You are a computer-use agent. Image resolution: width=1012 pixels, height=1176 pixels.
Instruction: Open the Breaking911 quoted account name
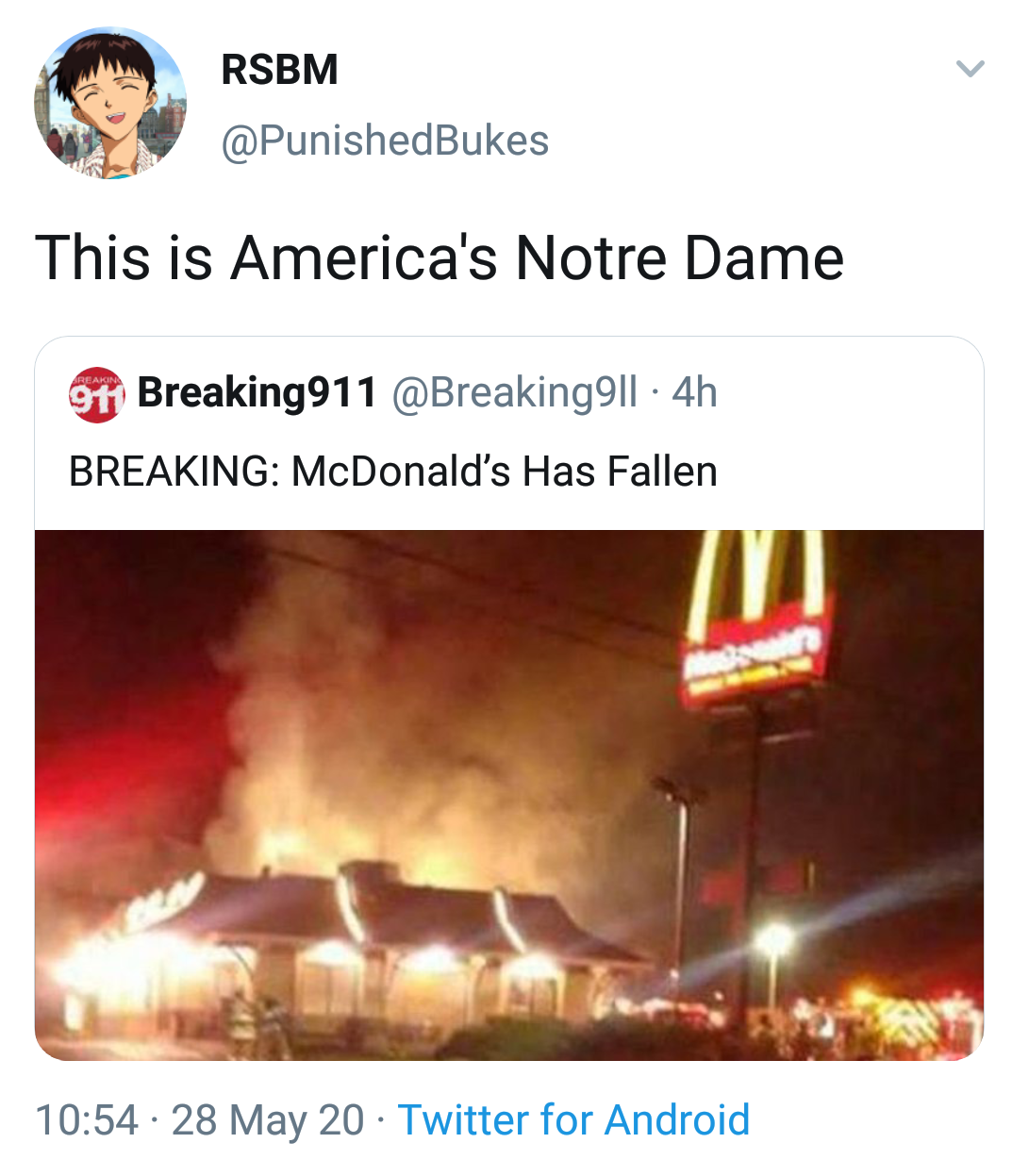click(257, 392)
